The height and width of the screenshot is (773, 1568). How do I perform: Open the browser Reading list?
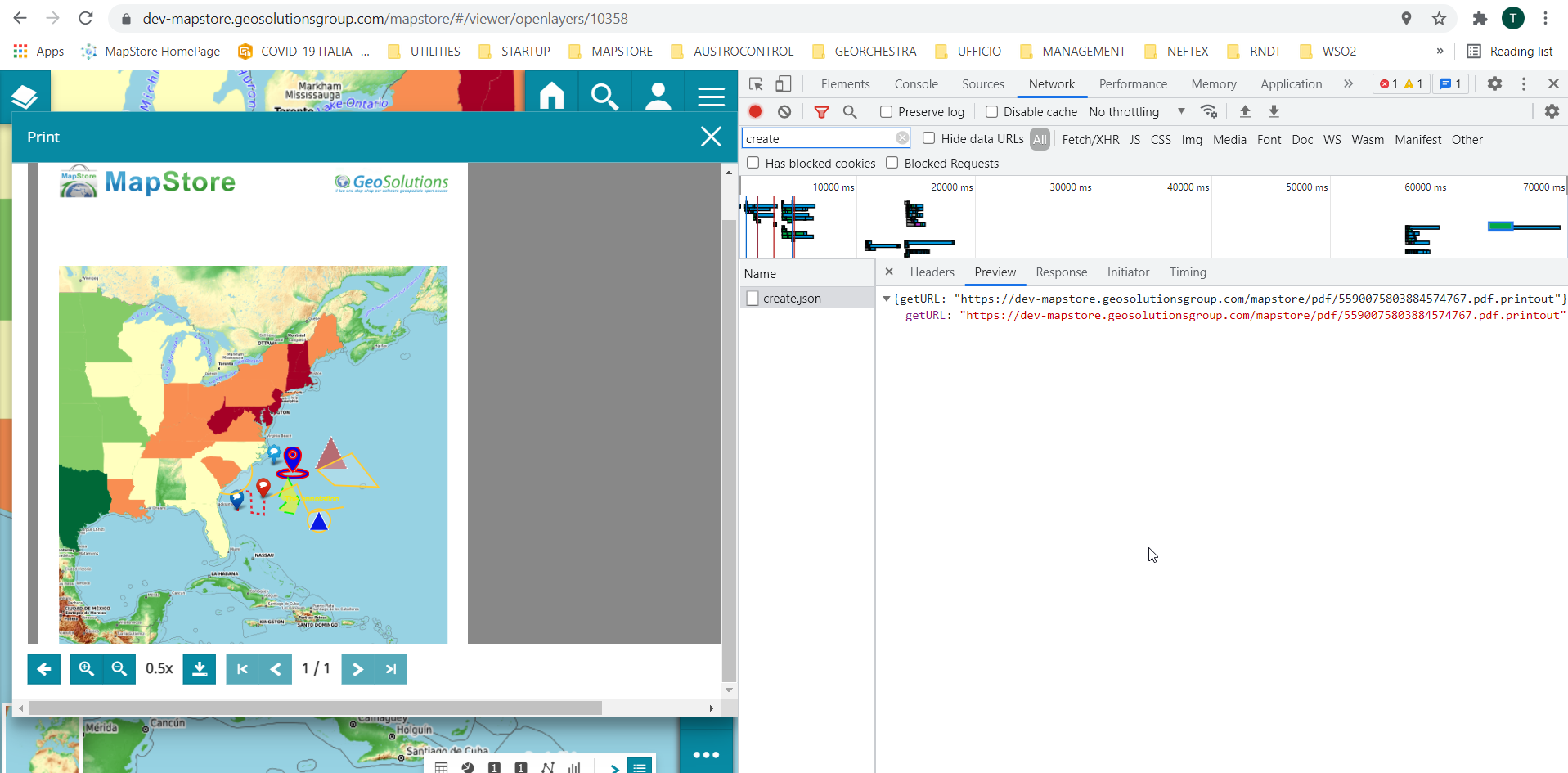(x=1510, y=51)
